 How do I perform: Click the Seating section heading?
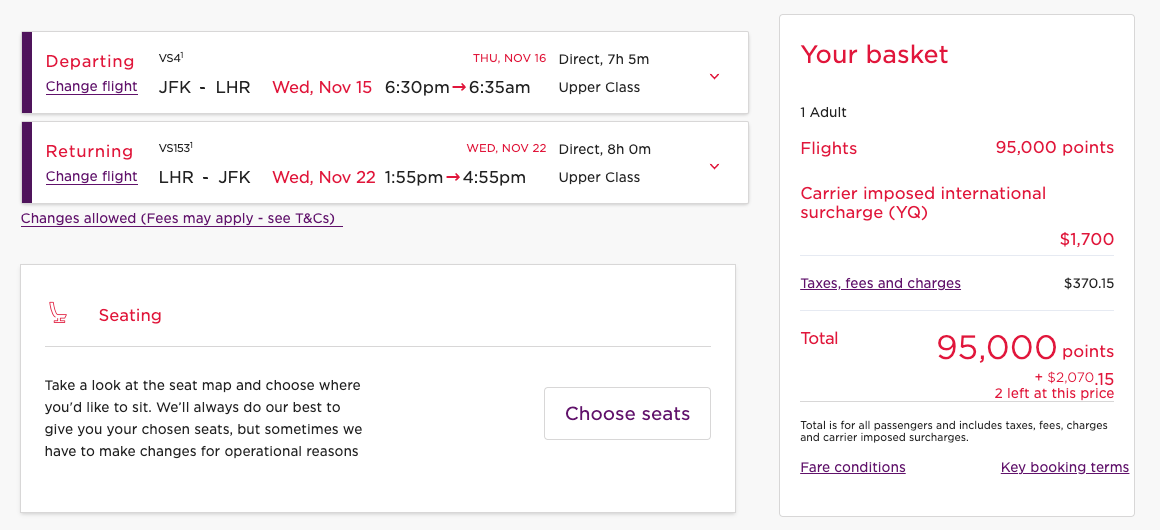(130, 315)
